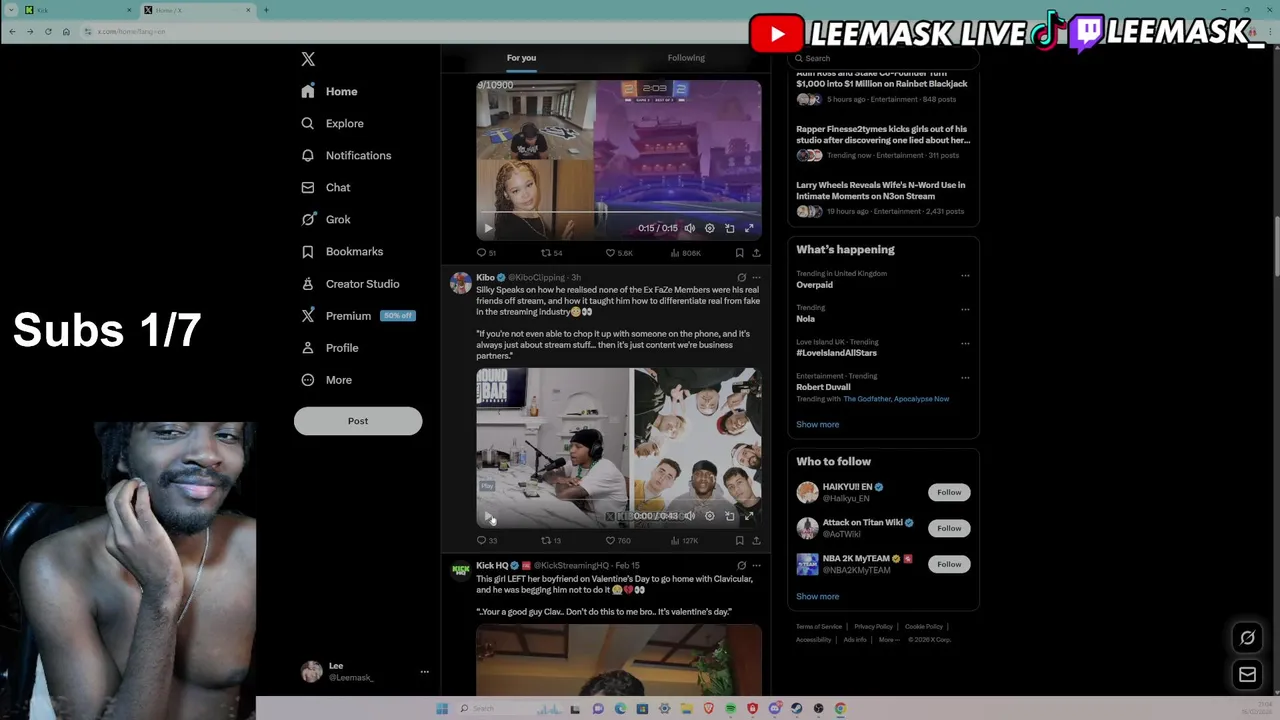Open Windows Start on taskbar

(x=442, y=708)
